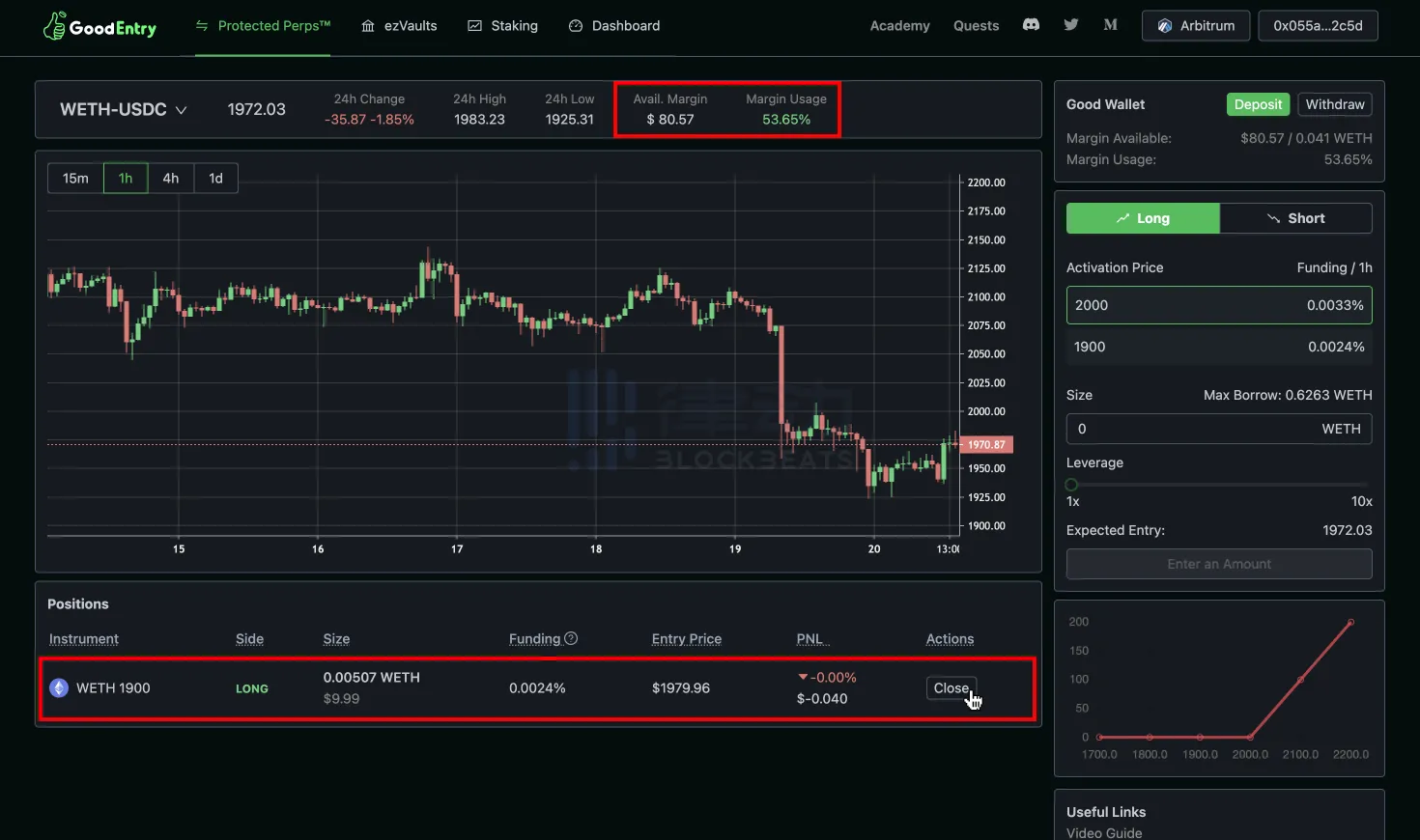
Task: Select the 1900 activation price option
Action: point(1218,347)
